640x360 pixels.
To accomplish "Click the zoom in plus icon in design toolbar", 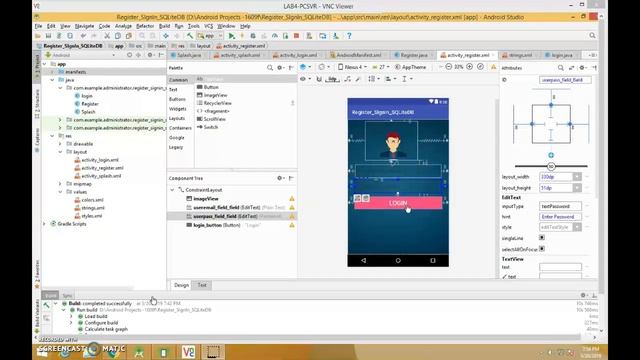I will tap(469, 67).
